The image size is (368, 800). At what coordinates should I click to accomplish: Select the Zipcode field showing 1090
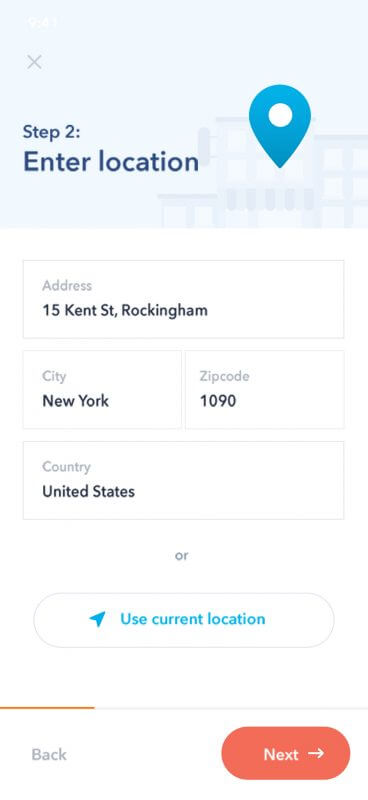264,390
